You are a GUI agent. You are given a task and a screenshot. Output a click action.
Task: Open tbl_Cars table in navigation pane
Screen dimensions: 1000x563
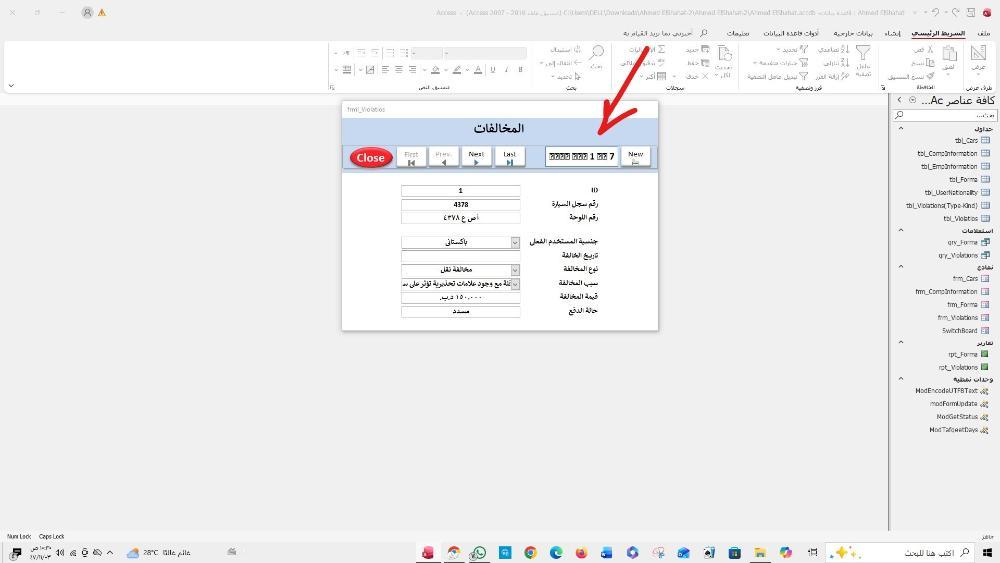point(966,141)
